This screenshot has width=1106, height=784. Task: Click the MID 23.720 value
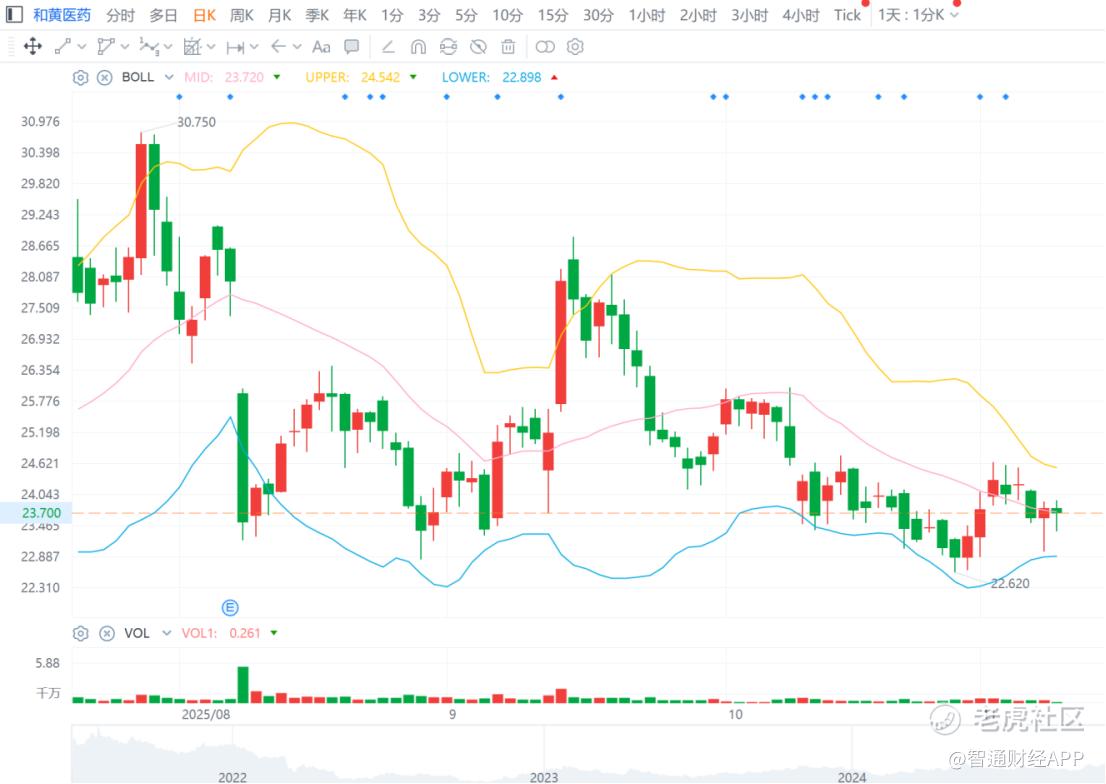click(x=244, y=78)
